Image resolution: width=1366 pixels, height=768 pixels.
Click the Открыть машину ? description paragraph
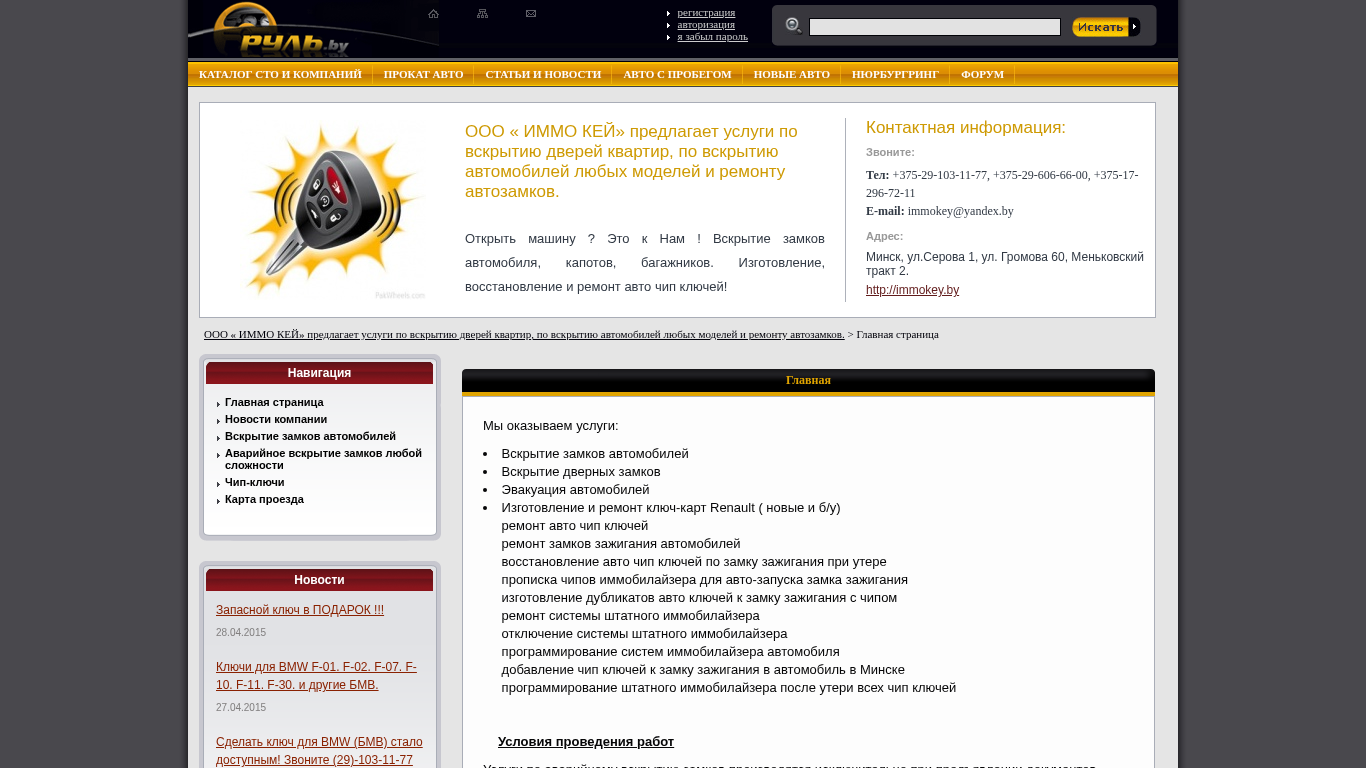point(645,263)
